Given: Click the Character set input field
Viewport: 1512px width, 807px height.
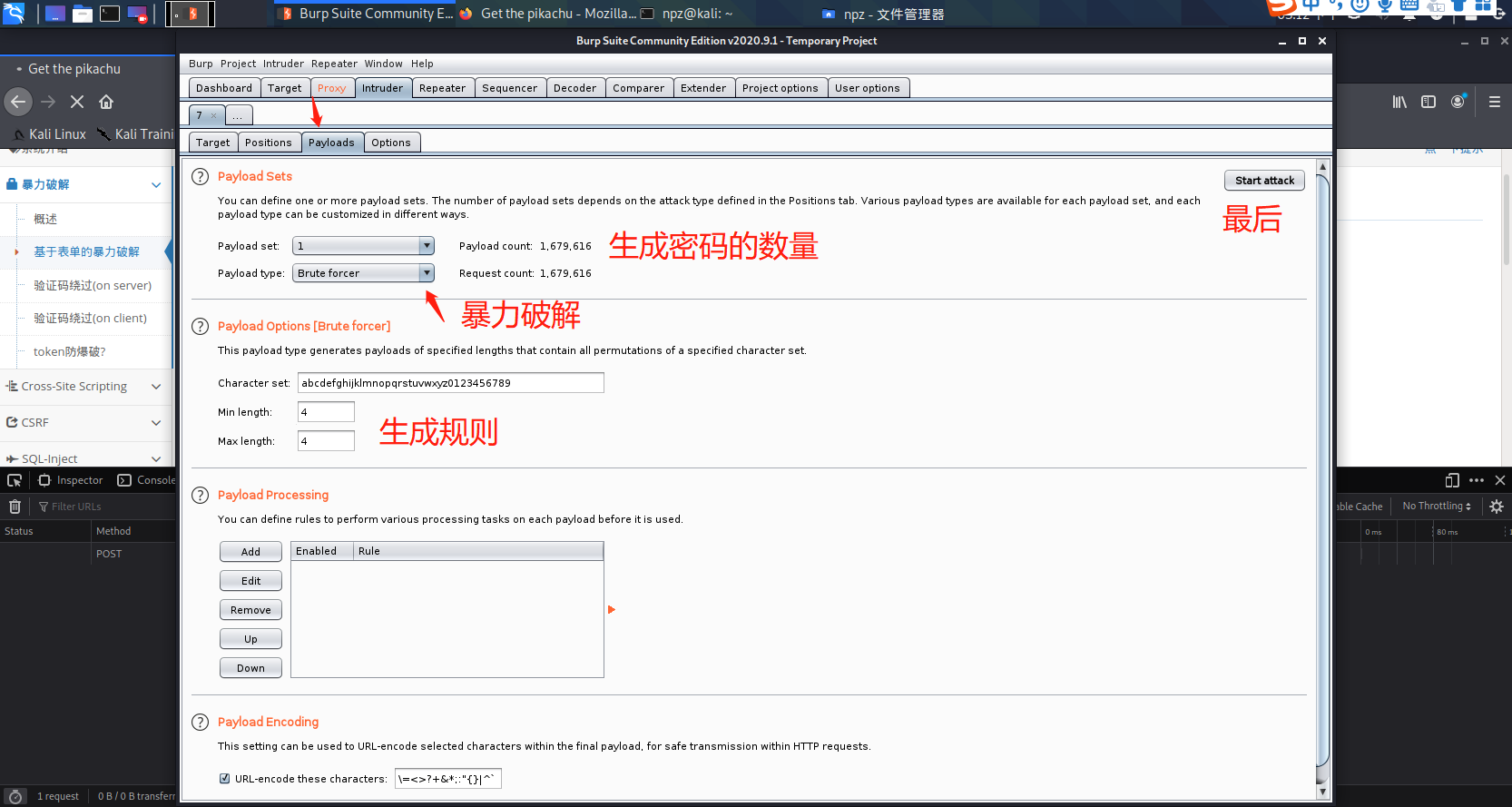Looking at the screenshot, I should pyautogui.click(x=451, y=383).
